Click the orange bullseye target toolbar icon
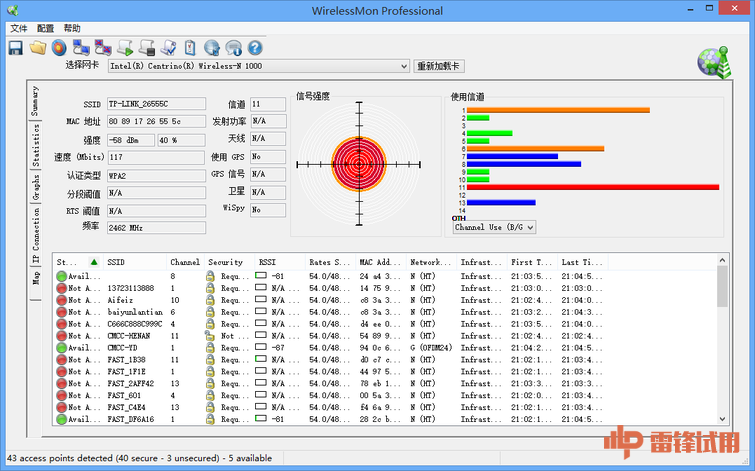 point(59,47)
